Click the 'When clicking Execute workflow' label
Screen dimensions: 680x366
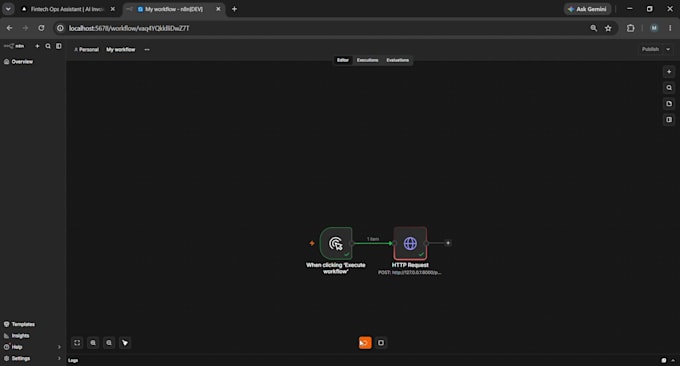click(x=336, y=268)
